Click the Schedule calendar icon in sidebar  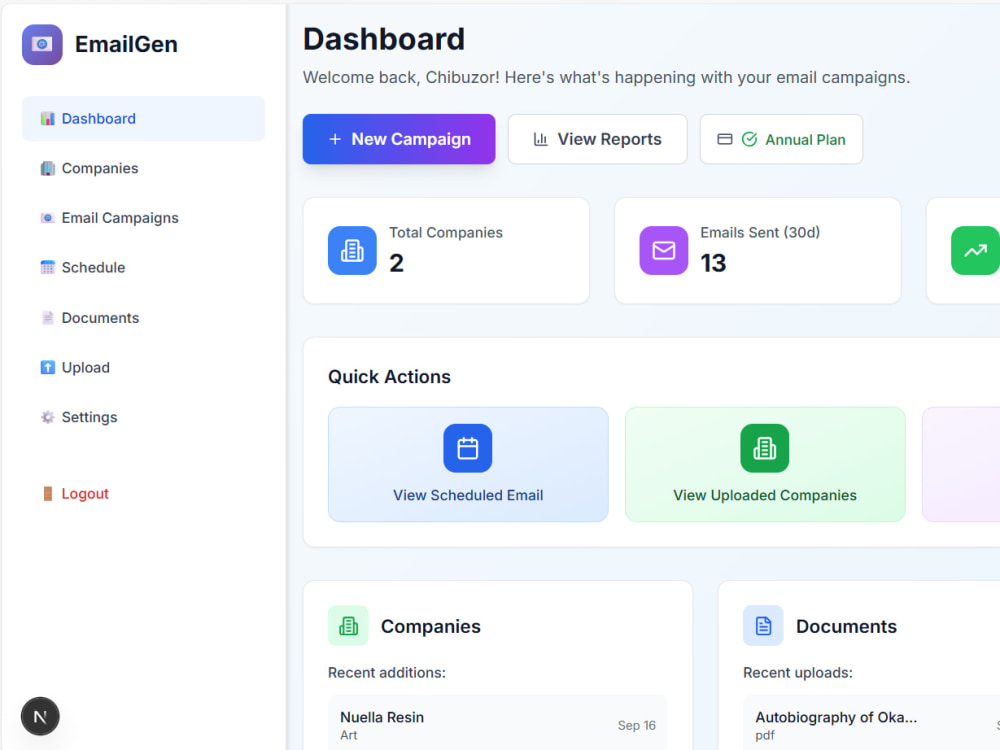click(48, 267)
